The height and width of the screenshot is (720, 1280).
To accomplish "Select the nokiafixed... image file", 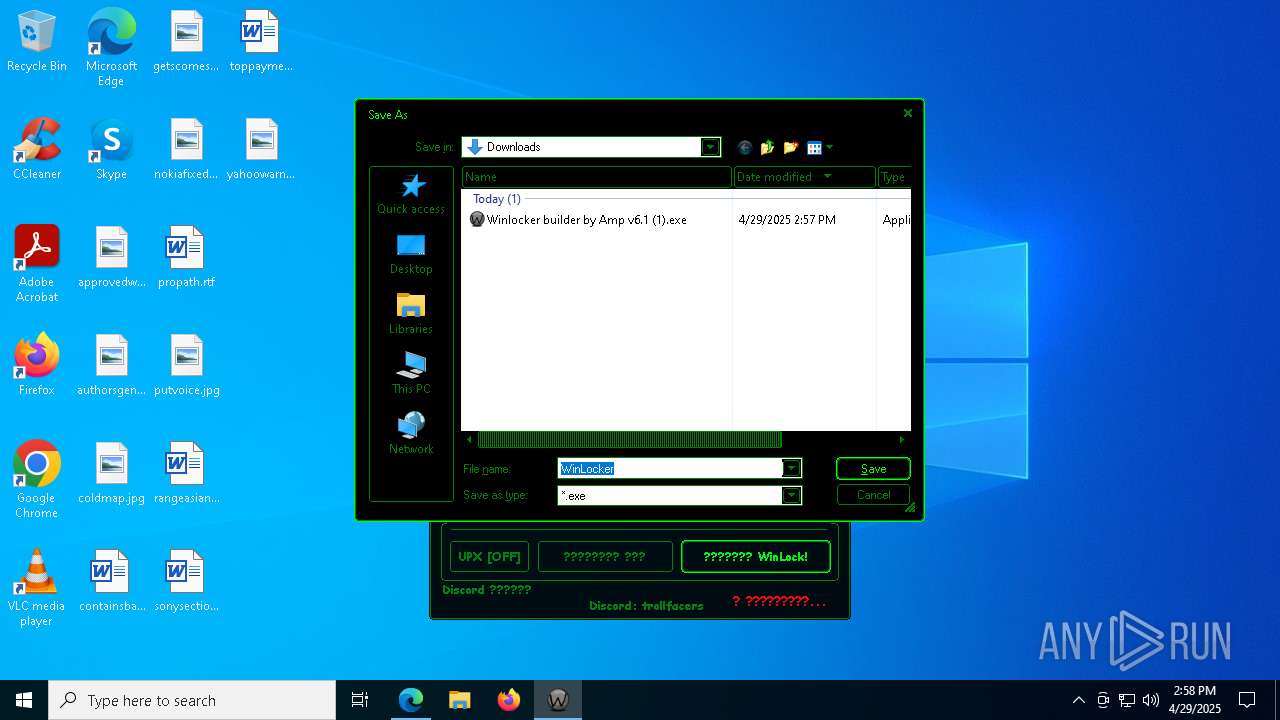I will tap(186, 149).
